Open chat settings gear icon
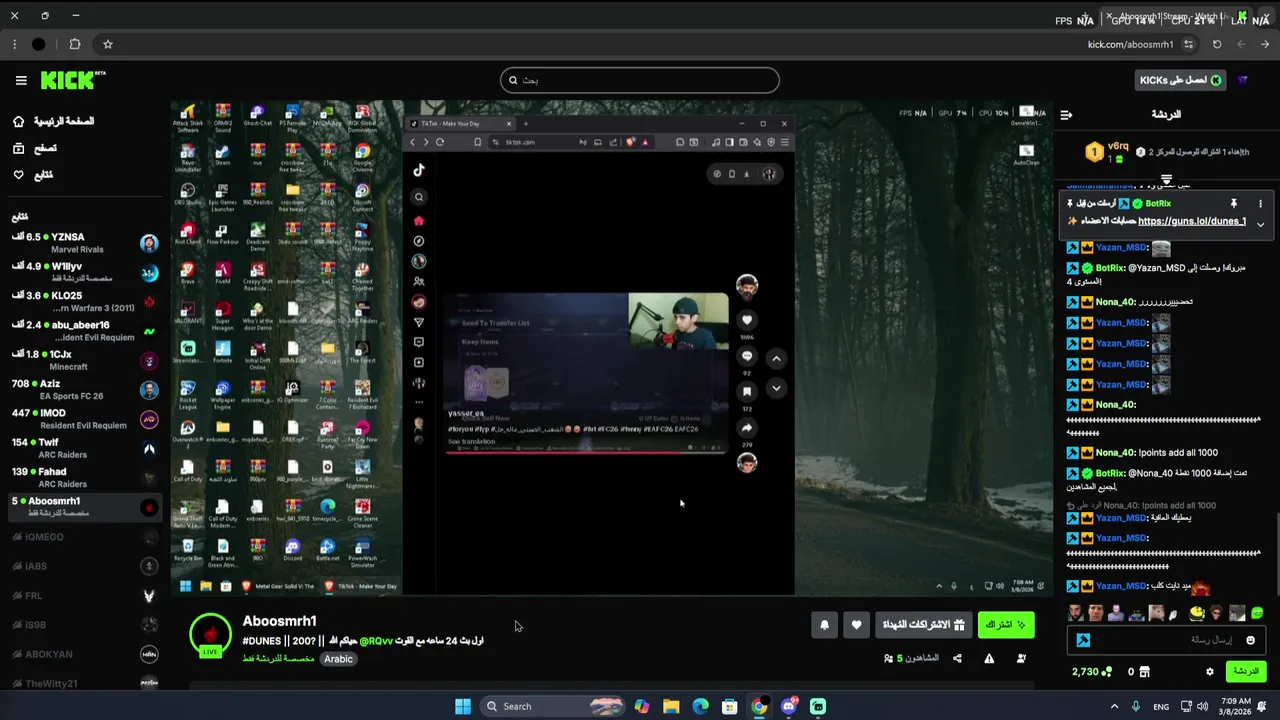 (x=1210, y=672)
